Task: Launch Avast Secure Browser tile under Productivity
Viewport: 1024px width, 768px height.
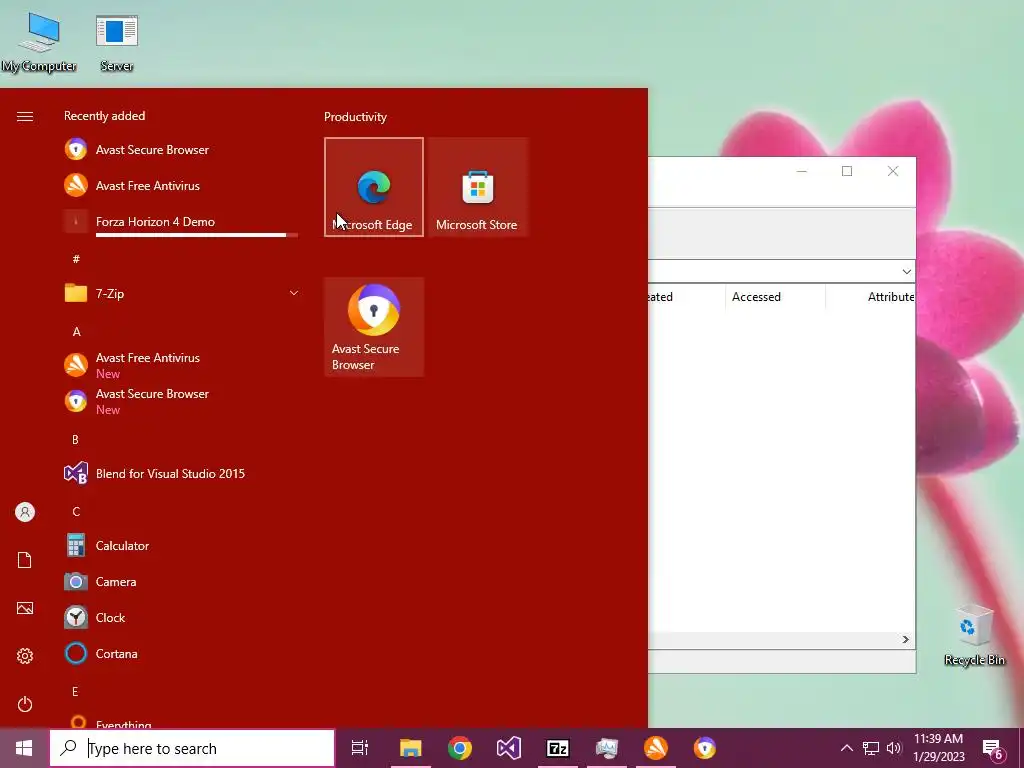Action: click(374, 327)
